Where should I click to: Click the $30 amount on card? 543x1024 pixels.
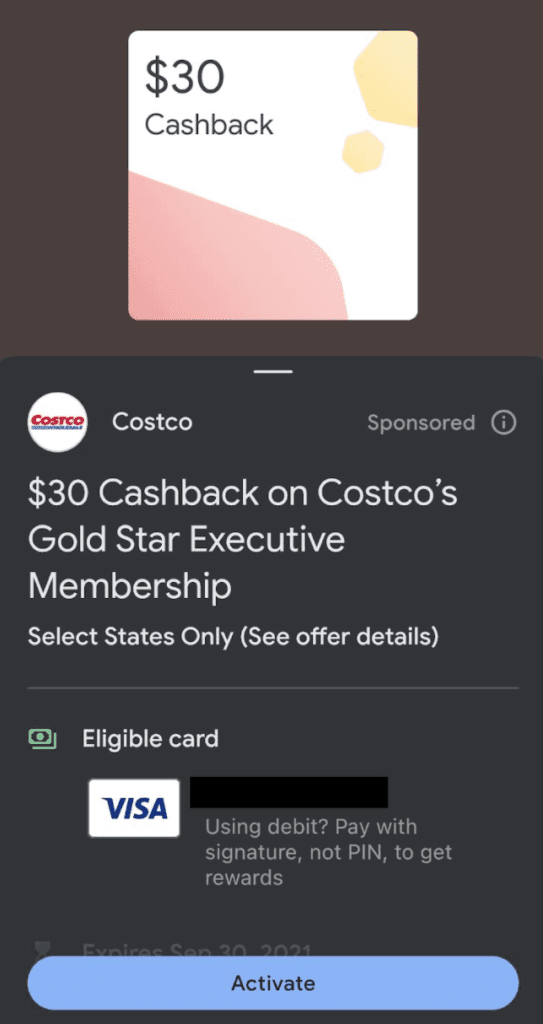184,76
